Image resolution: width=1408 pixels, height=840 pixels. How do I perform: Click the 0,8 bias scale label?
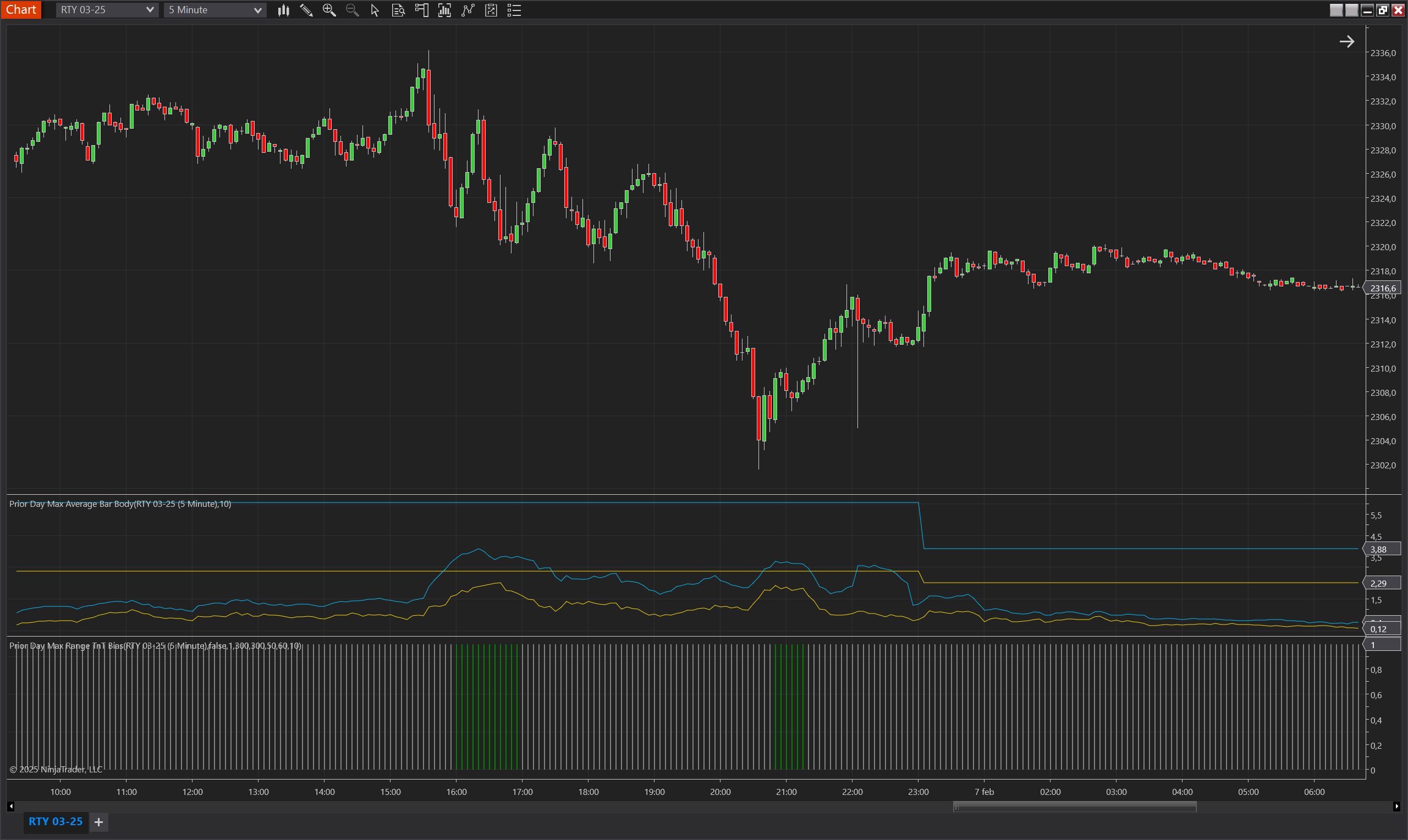pyautogui.click(x=1376, y=670)
